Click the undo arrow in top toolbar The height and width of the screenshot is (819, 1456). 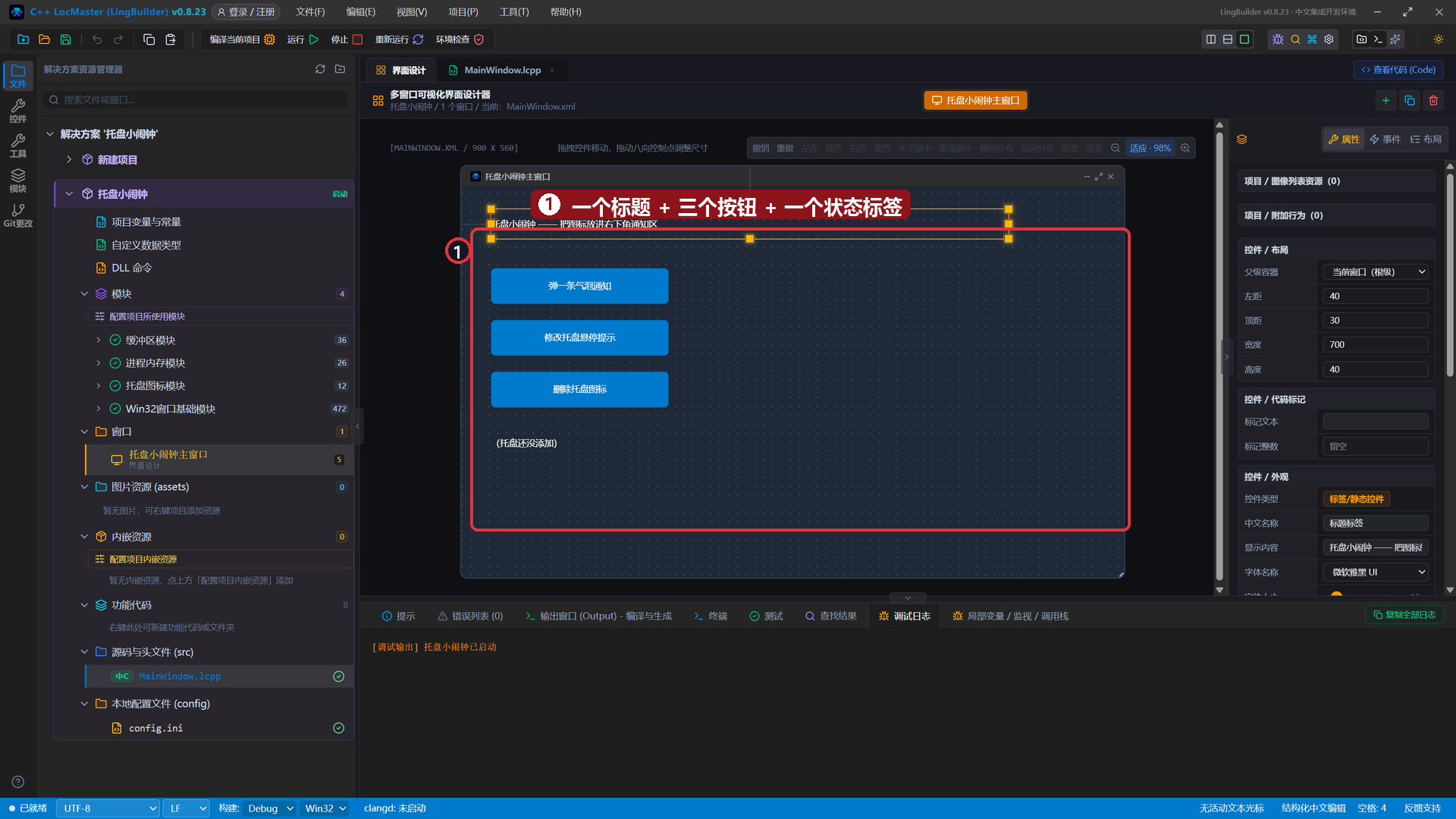[x=97, y=39]
